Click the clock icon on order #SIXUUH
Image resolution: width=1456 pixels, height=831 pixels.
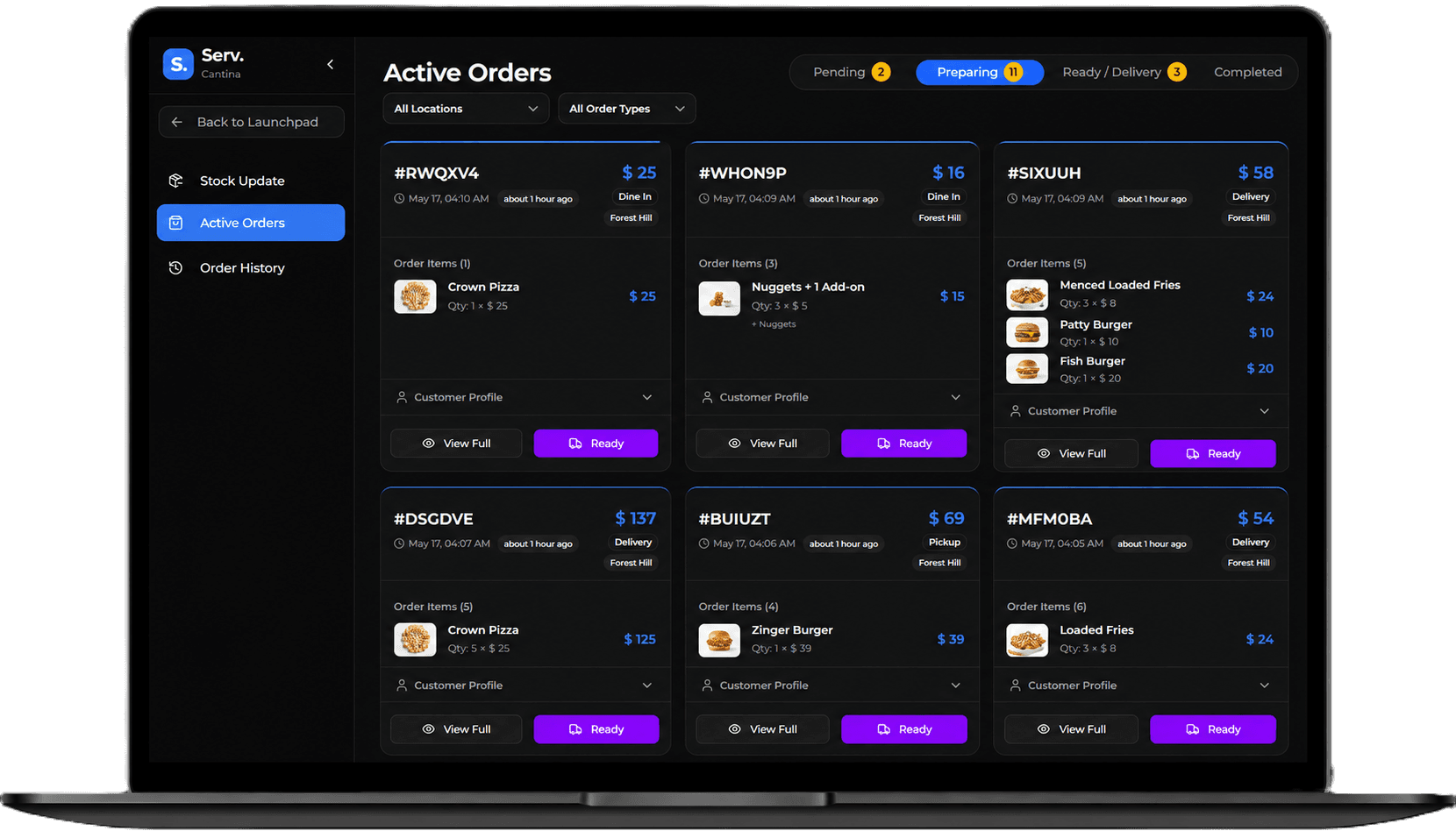pos(1012,199)
